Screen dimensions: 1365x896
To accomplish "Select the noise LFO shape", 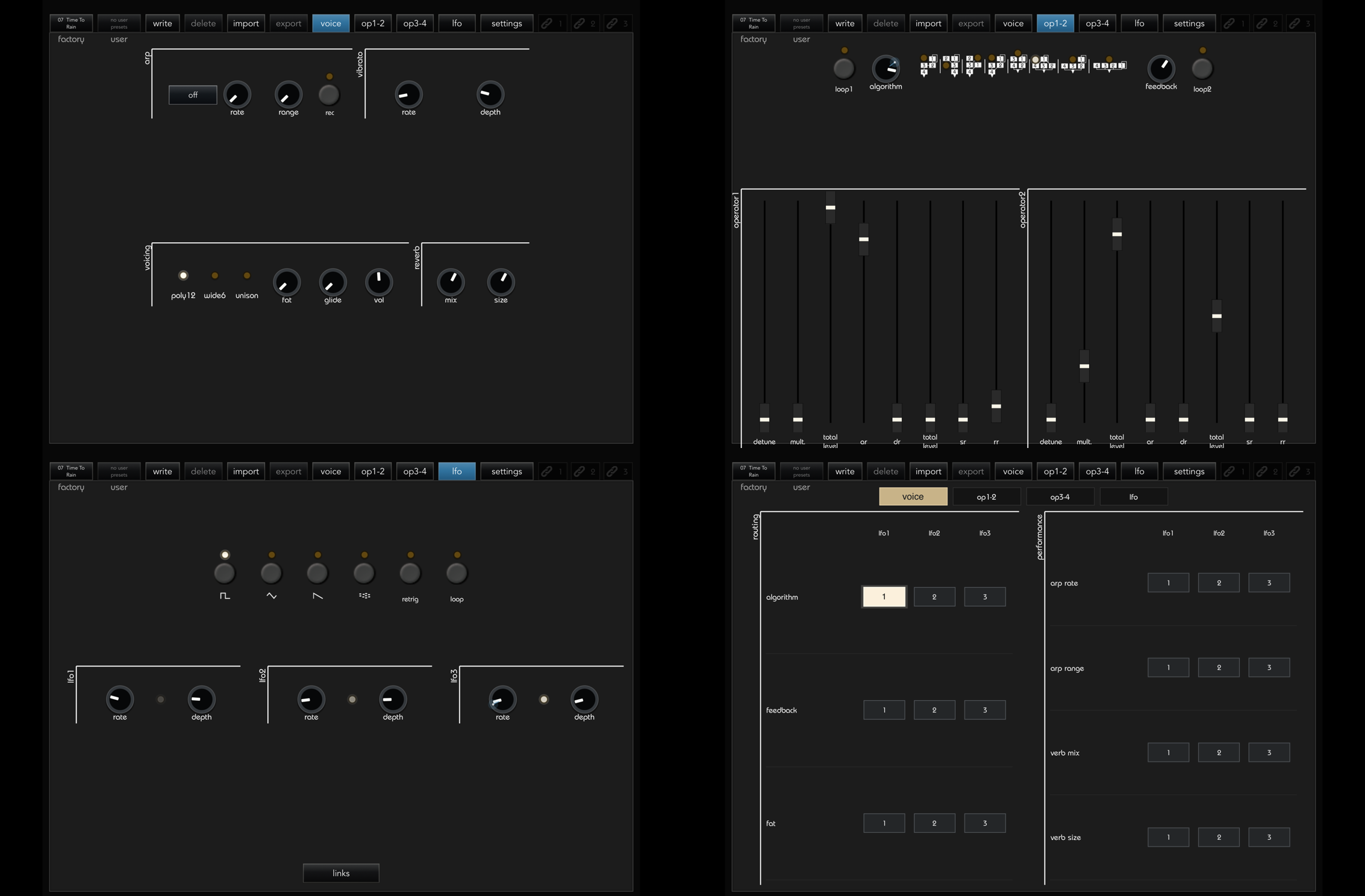I will [364, 573].
